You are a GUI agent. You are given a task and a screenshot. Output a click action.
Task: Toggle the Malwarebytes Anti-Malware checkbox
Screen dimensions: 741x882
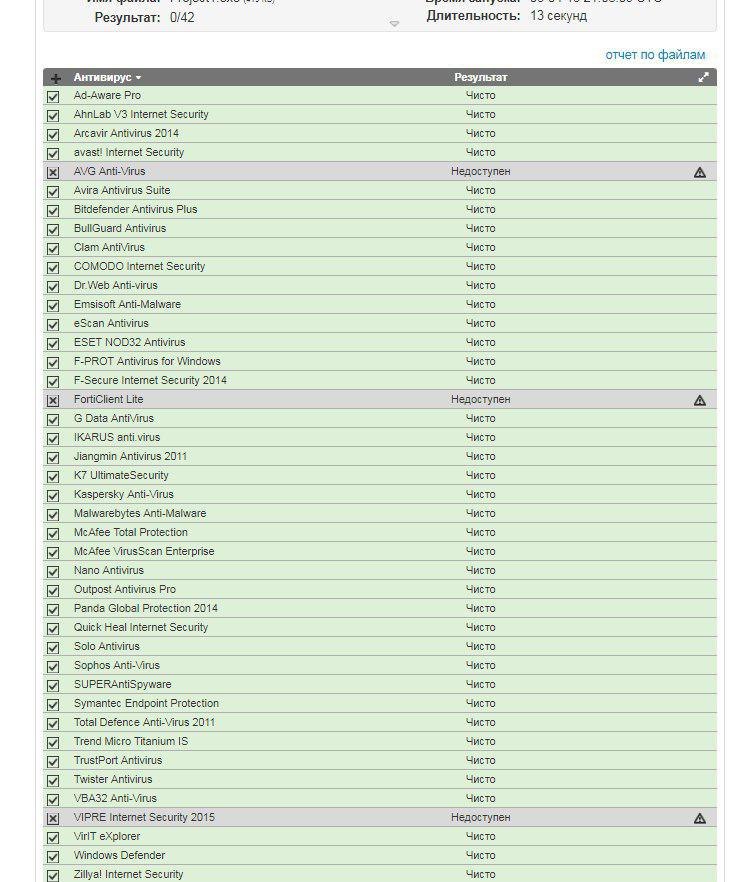tap(53, 515)
